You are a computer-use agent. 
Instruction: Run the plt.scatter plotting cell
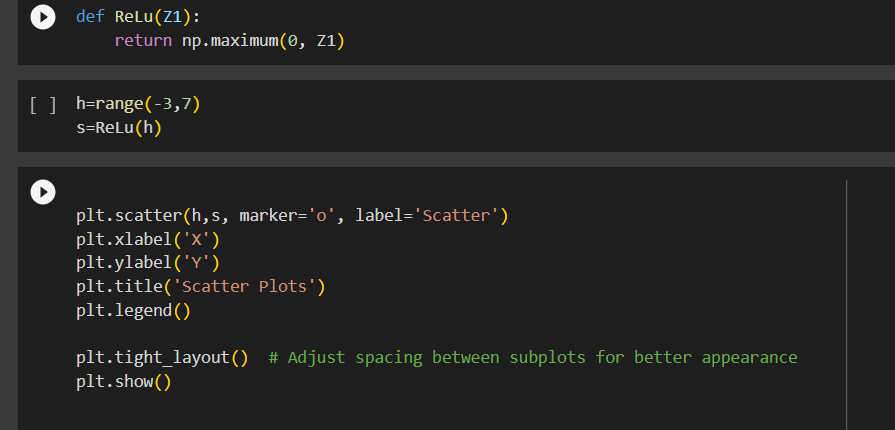tap(43, 192)
